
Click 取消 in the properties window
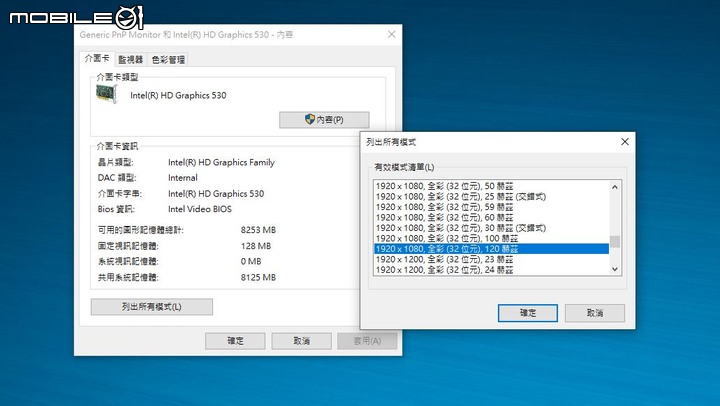tap(301, 341)
